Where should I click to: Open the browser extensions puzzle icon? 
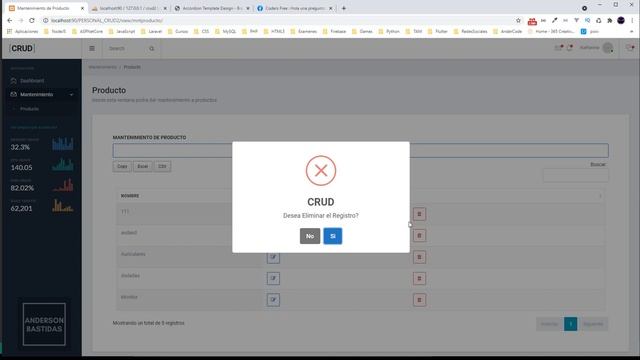point(609,20)
